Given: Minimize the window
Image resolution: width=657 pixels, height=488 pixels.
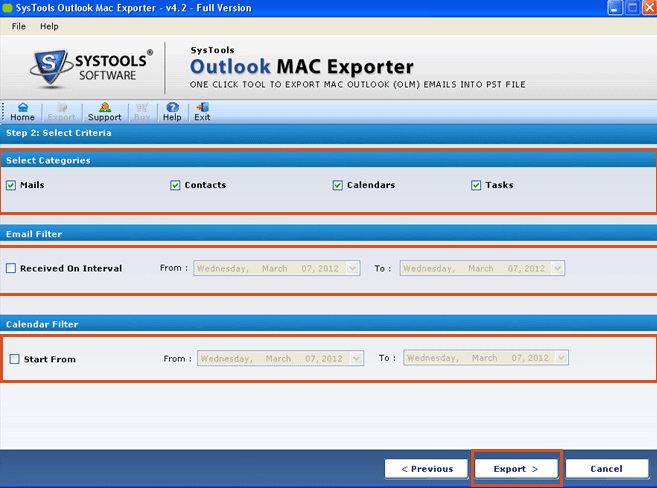Looking at the screenshot, I should [615, 8].
